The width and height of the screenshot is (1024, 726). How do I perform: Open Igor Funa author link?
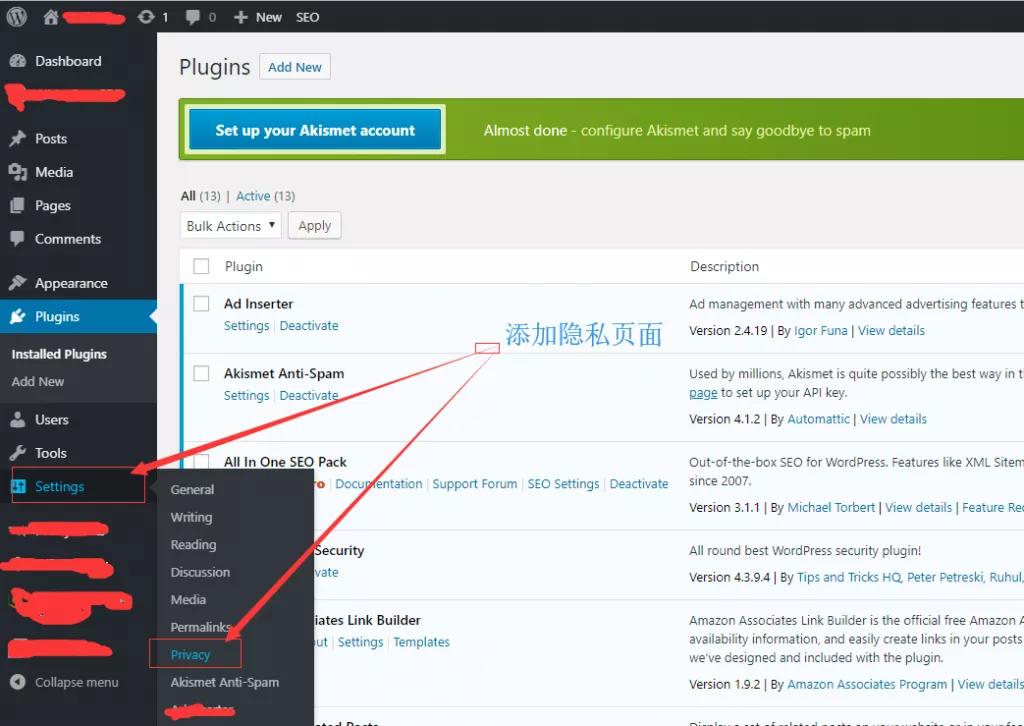pos(820,330)
